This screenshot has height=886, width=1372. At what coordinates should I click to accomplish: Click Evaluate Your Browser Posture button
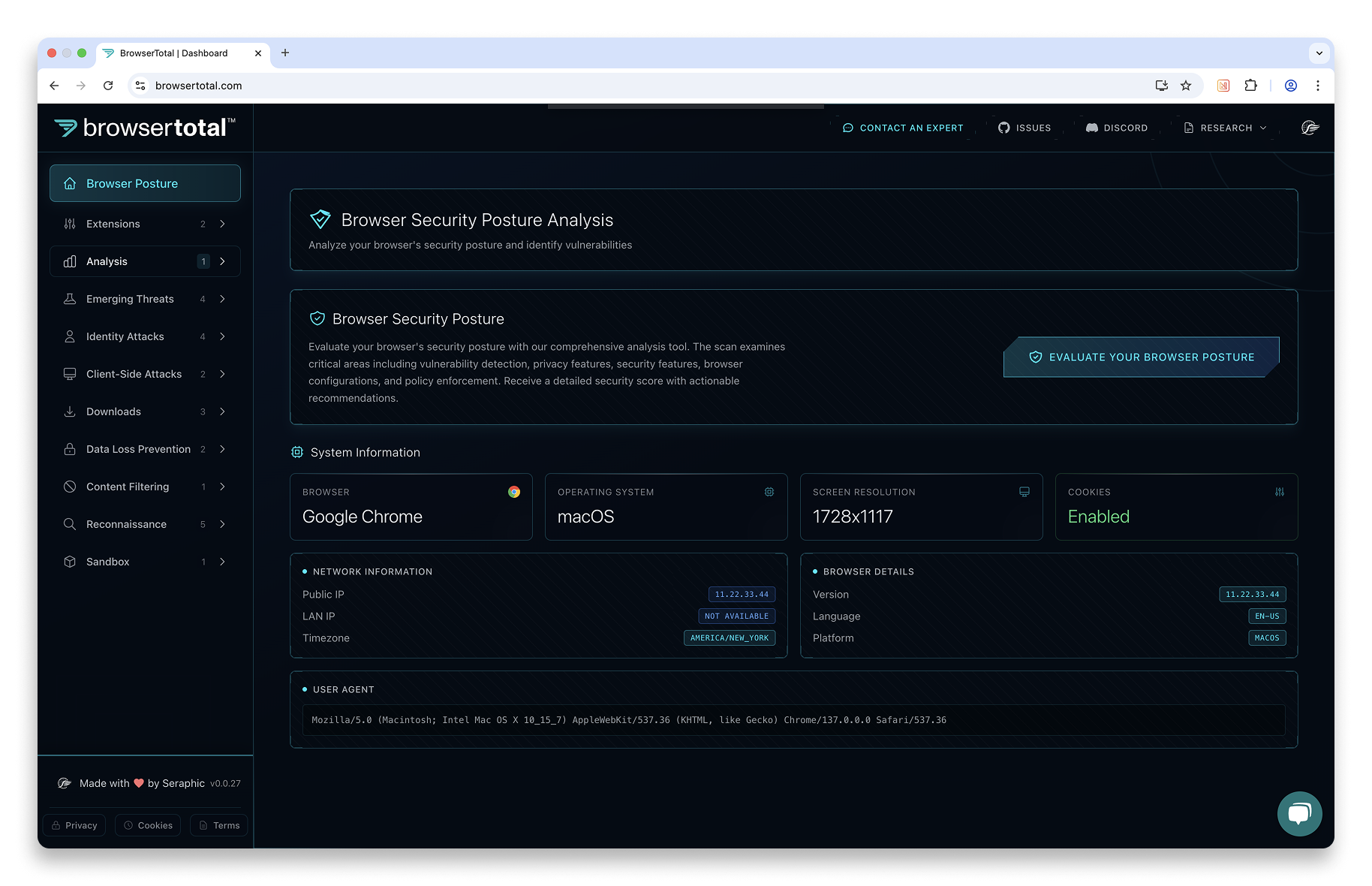(1142, 357)
